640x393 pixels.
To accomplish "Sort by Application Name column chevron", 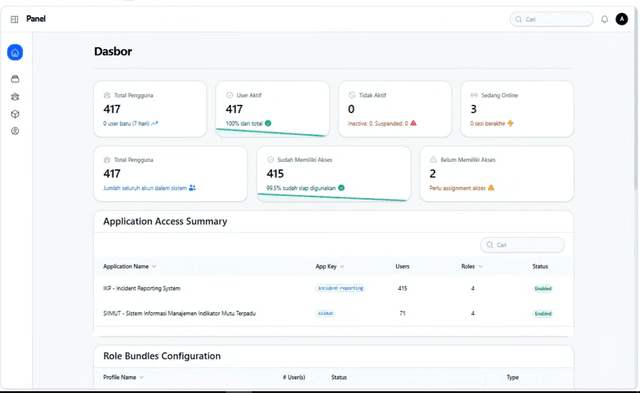I will click(x=154, y=266).
